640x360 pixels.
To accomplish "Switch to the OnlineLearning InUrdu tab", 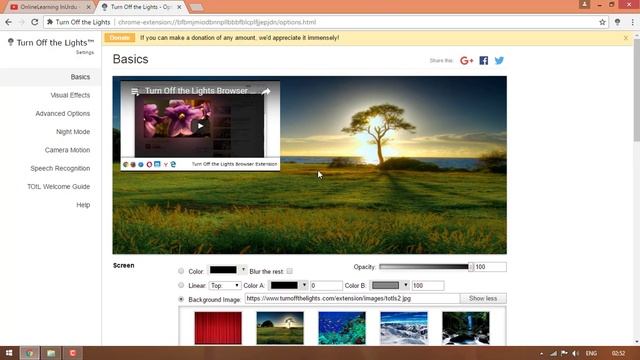I will 50,7.
